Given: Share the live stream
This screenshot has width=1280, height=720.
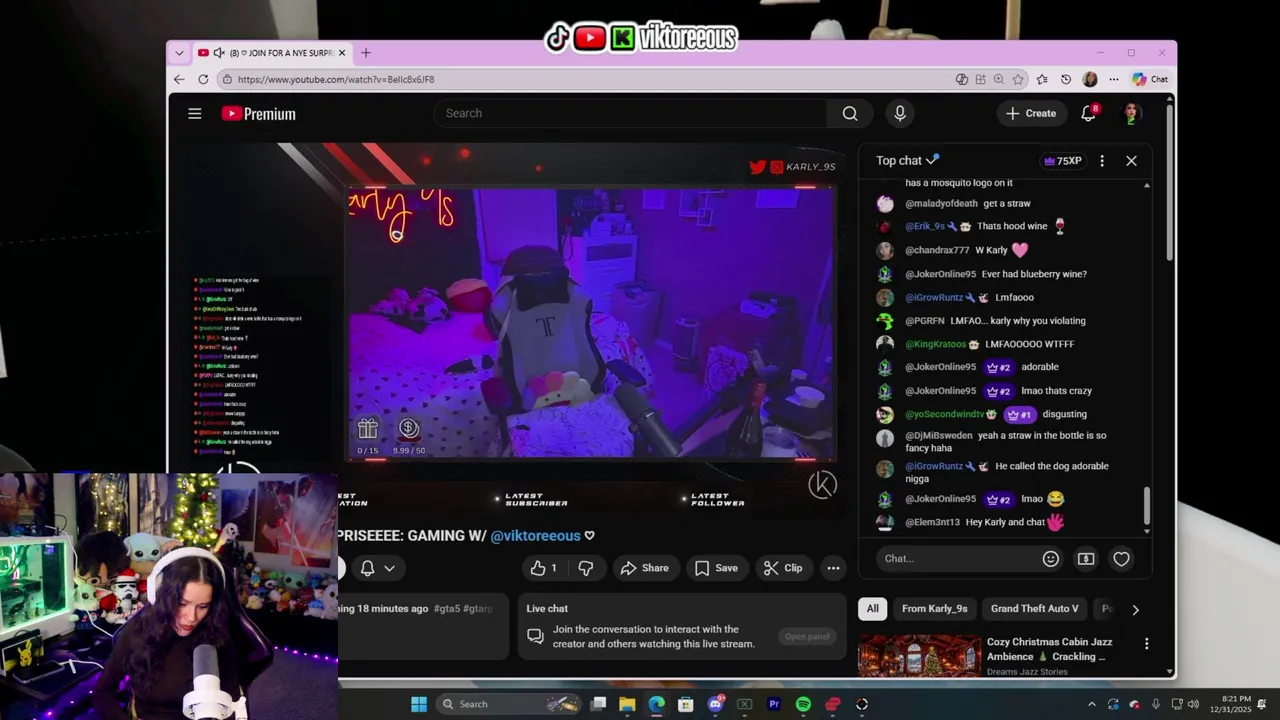Looking at the screenshot, I should [644, 568].
